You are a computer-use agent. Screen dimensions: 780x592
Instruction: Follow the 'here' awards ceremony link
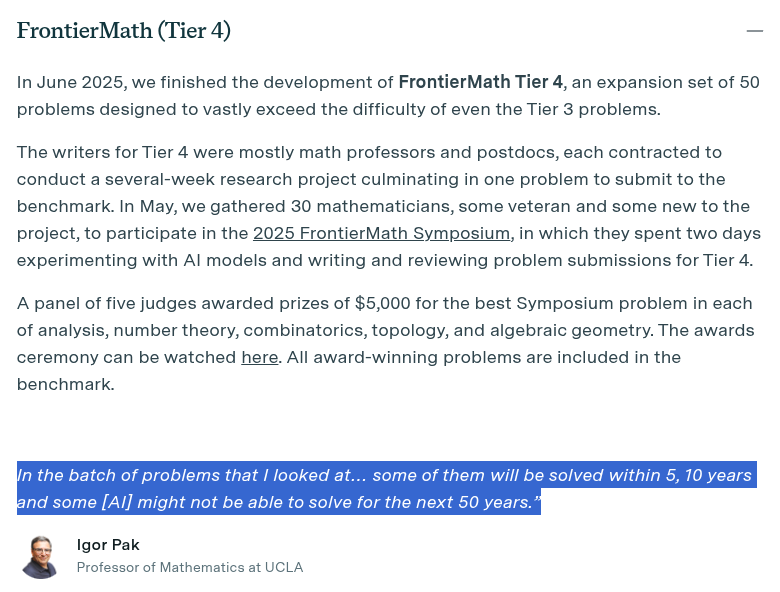click(260, 357)
